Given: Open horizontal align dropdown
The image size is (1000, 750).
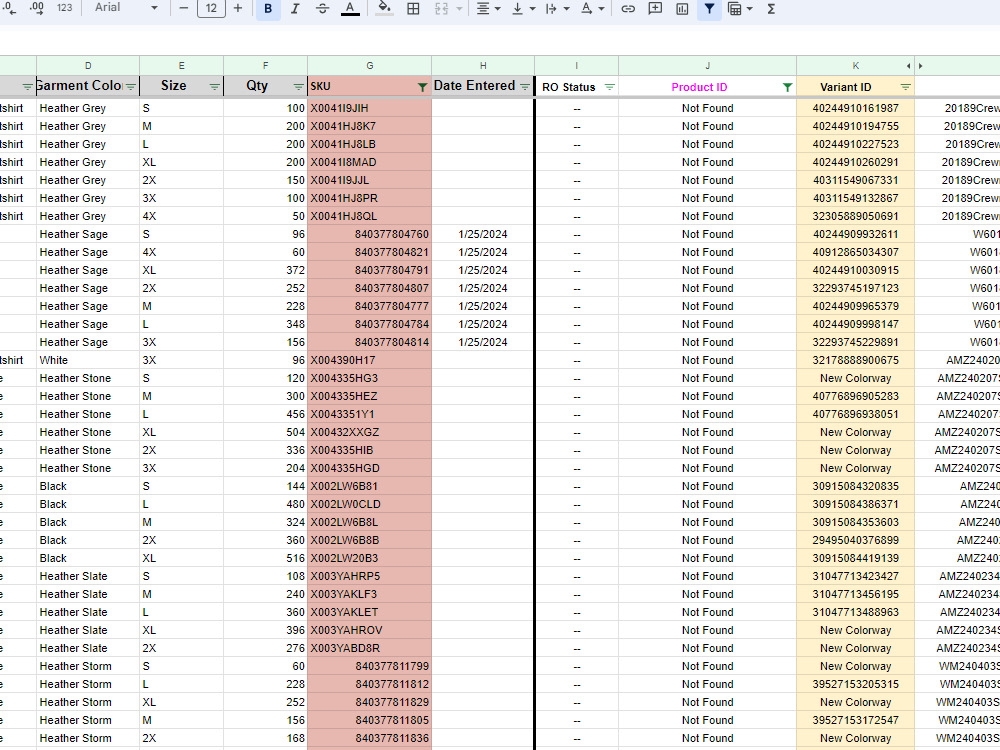Looking at the screenshot, I should coord(489,9).
